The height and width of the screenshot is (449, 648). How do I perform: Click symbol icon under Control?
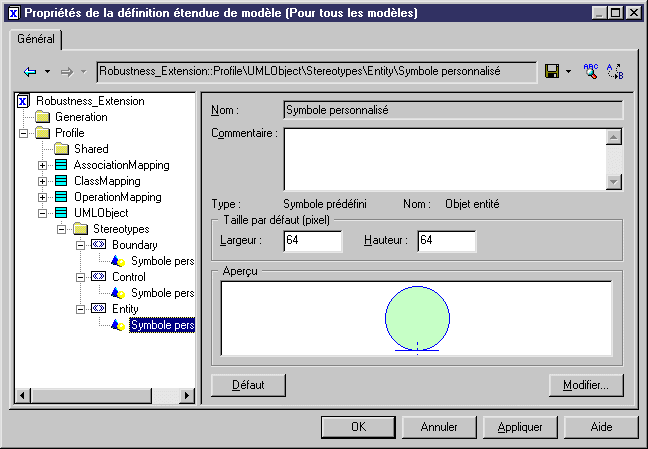pyautogui.click(x=118, y=293)
